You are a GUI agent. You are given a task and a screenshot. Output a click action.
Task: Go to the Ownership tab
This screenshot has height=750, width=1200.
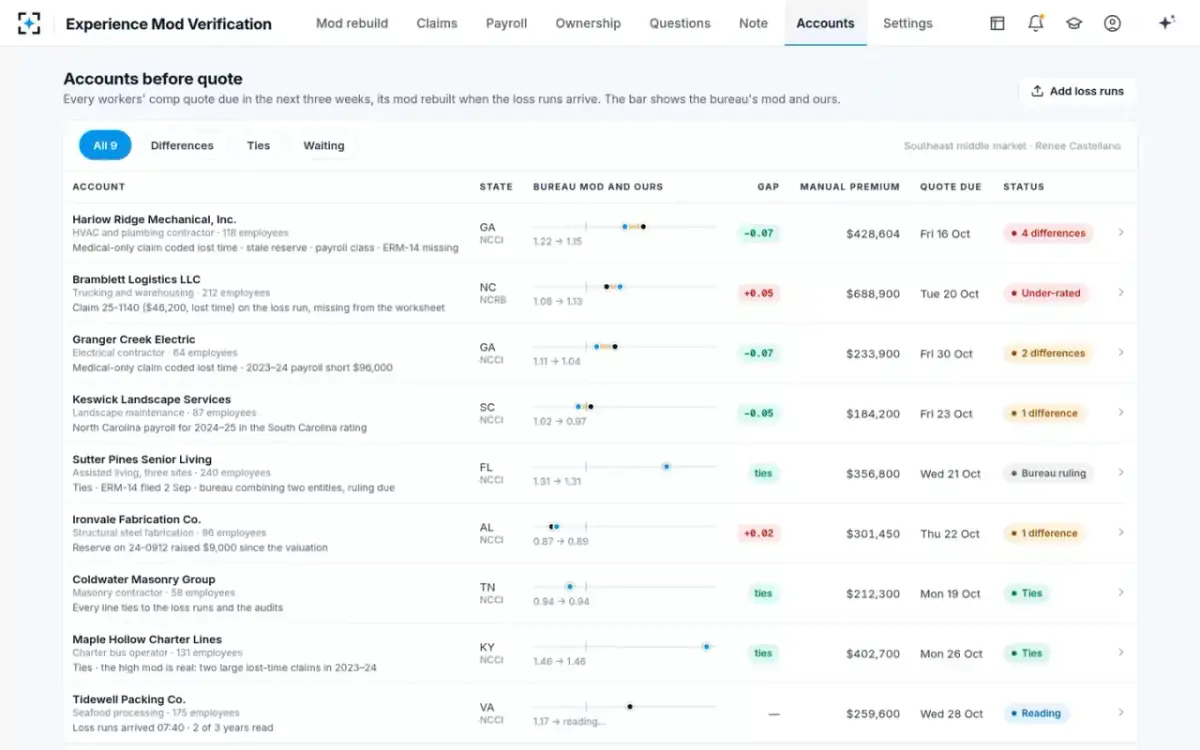click(x=588, y=23)
